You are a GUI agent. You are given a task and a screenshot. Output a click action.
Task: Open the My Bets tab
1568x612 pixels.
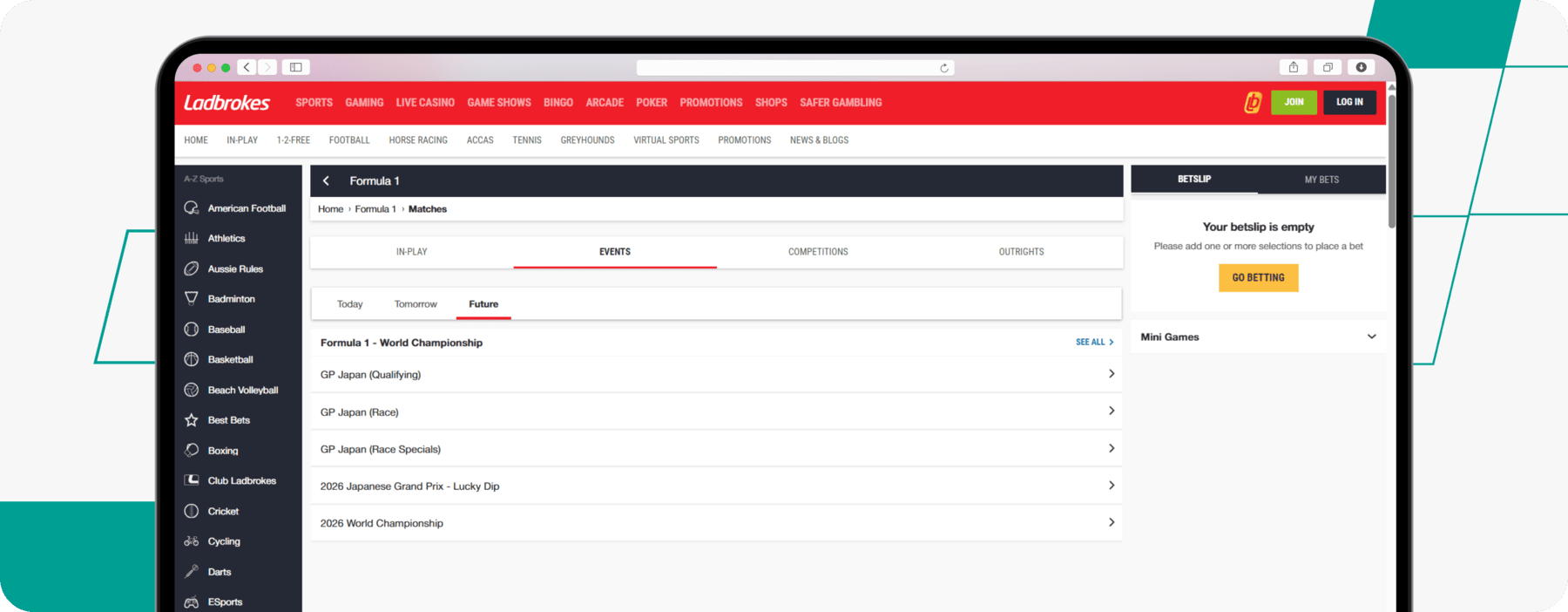pyautogui.click(x=1321, y=180)
